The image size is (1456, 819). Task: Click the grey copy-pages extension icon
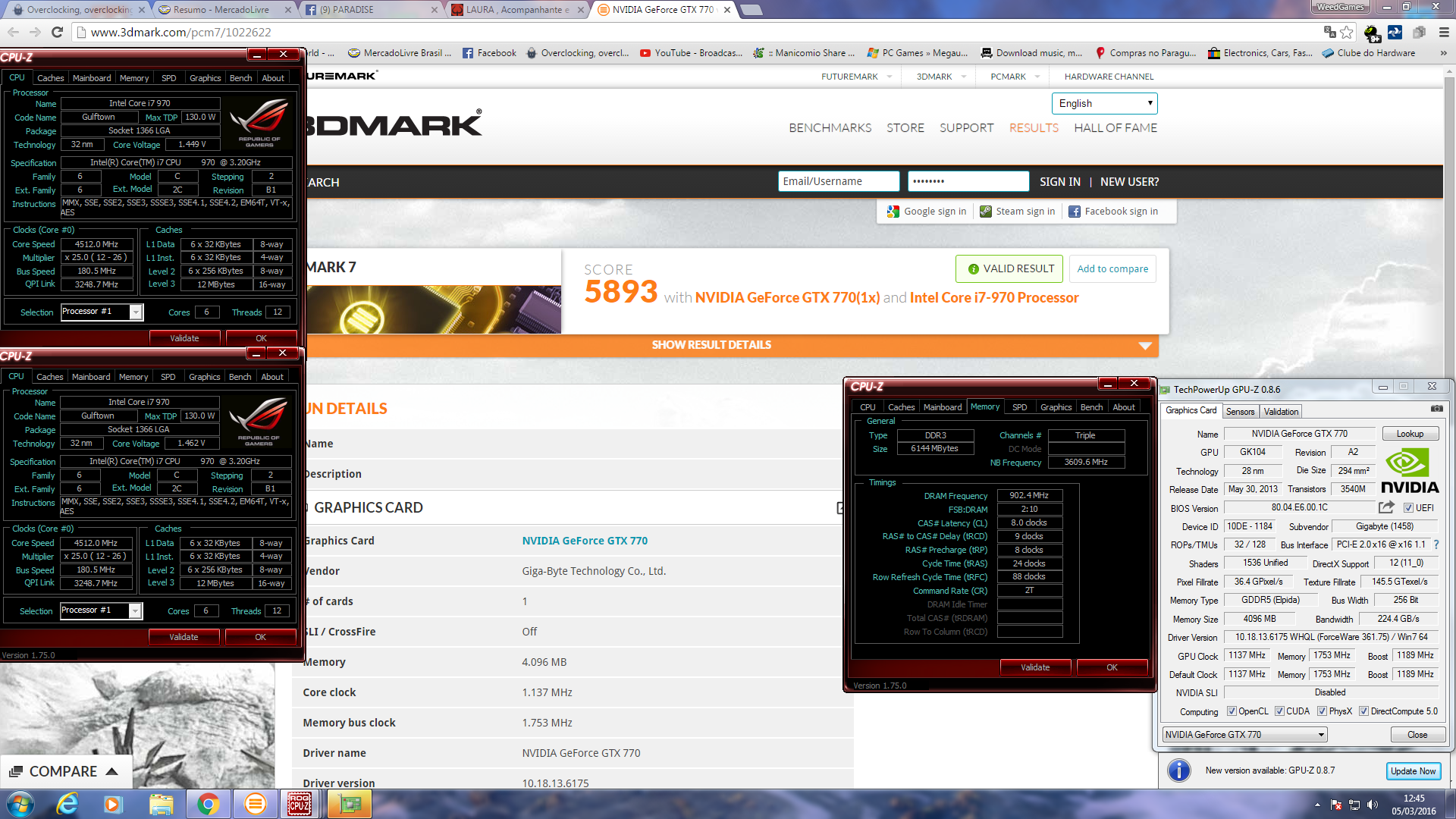click(x=1419, y=32)
